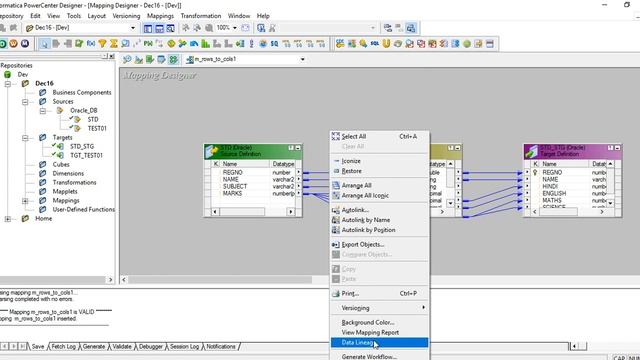Choose the Sigma Aggregator transformation icon

114,43
